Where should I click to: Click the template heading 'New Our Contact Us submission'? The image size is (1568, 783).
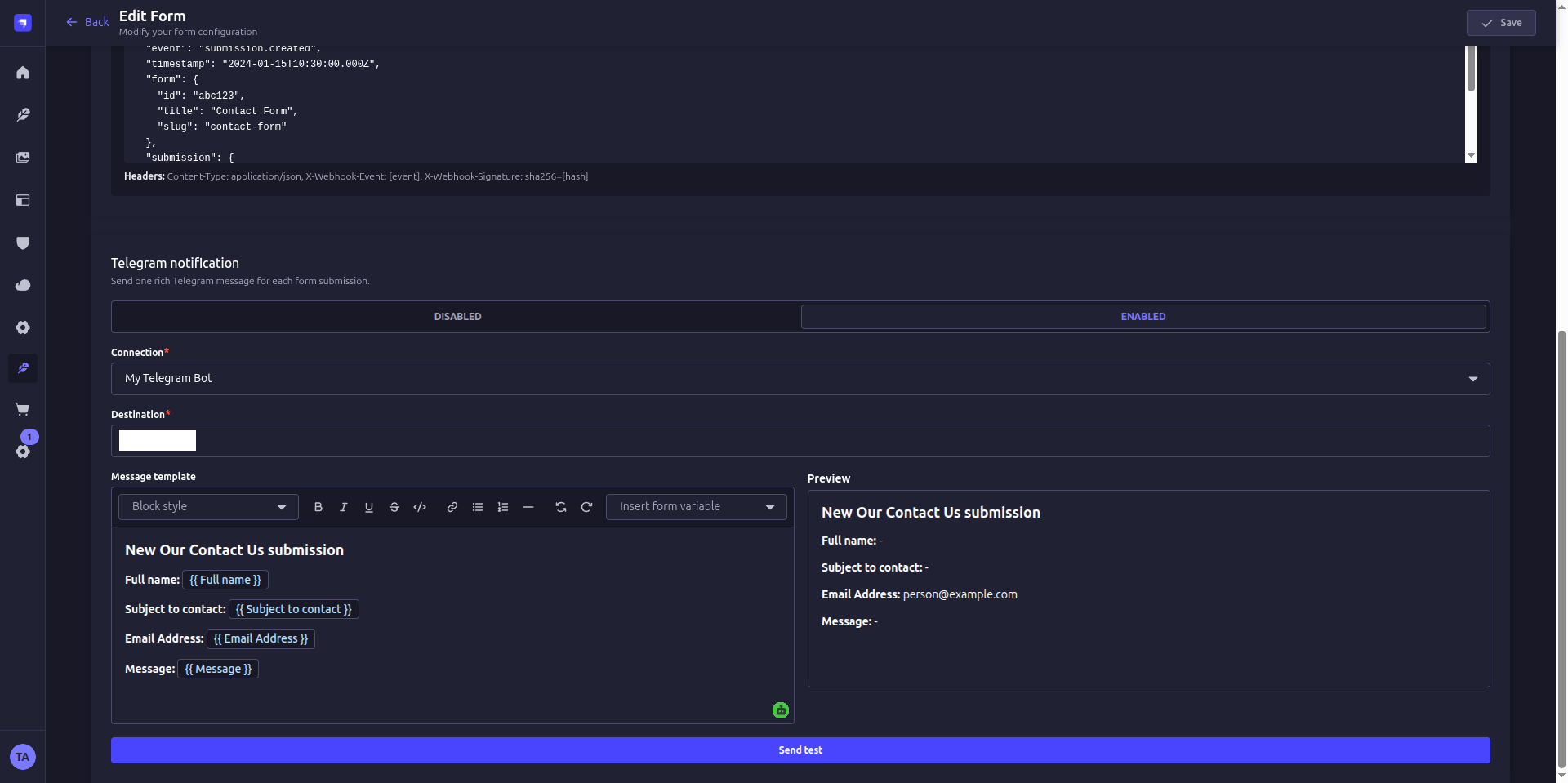[x=234, y=550]
